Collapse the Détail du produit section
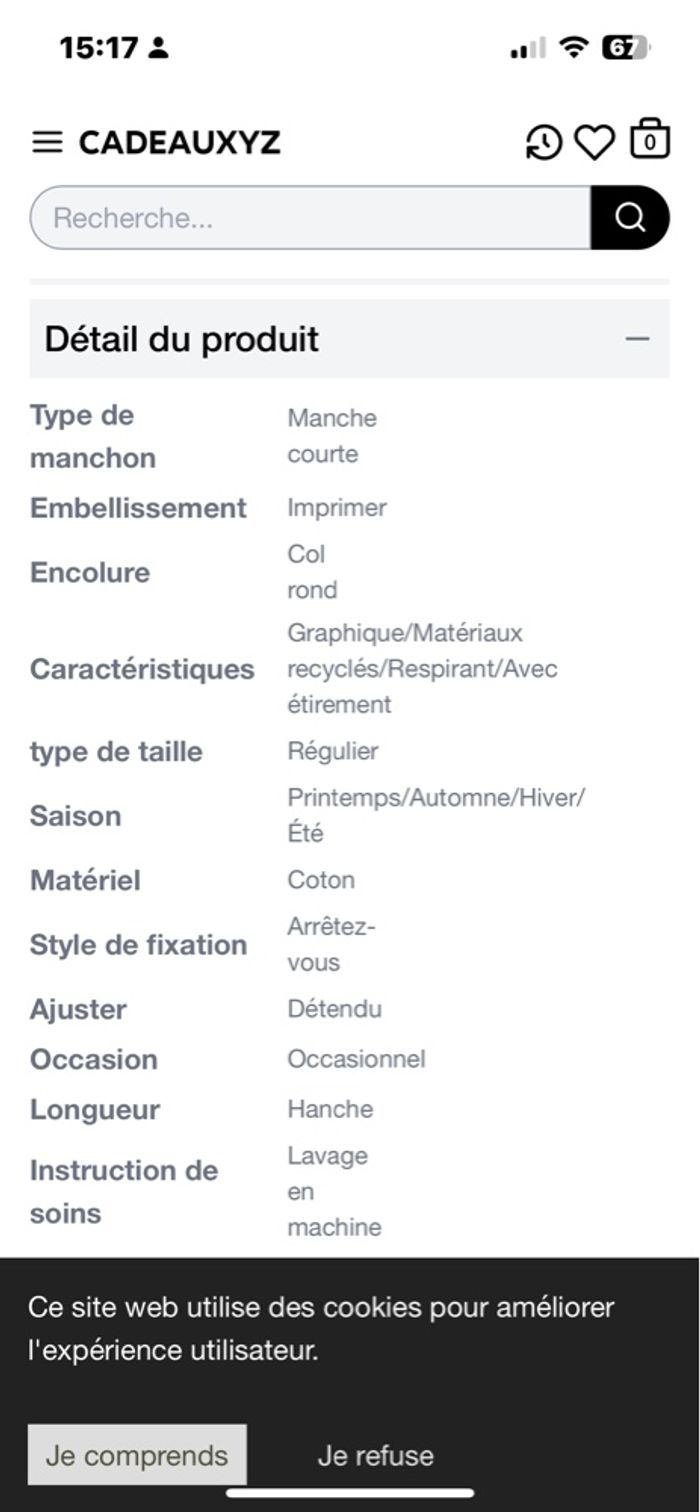Viewport: 700px width, 1512px height. point(637,339)
